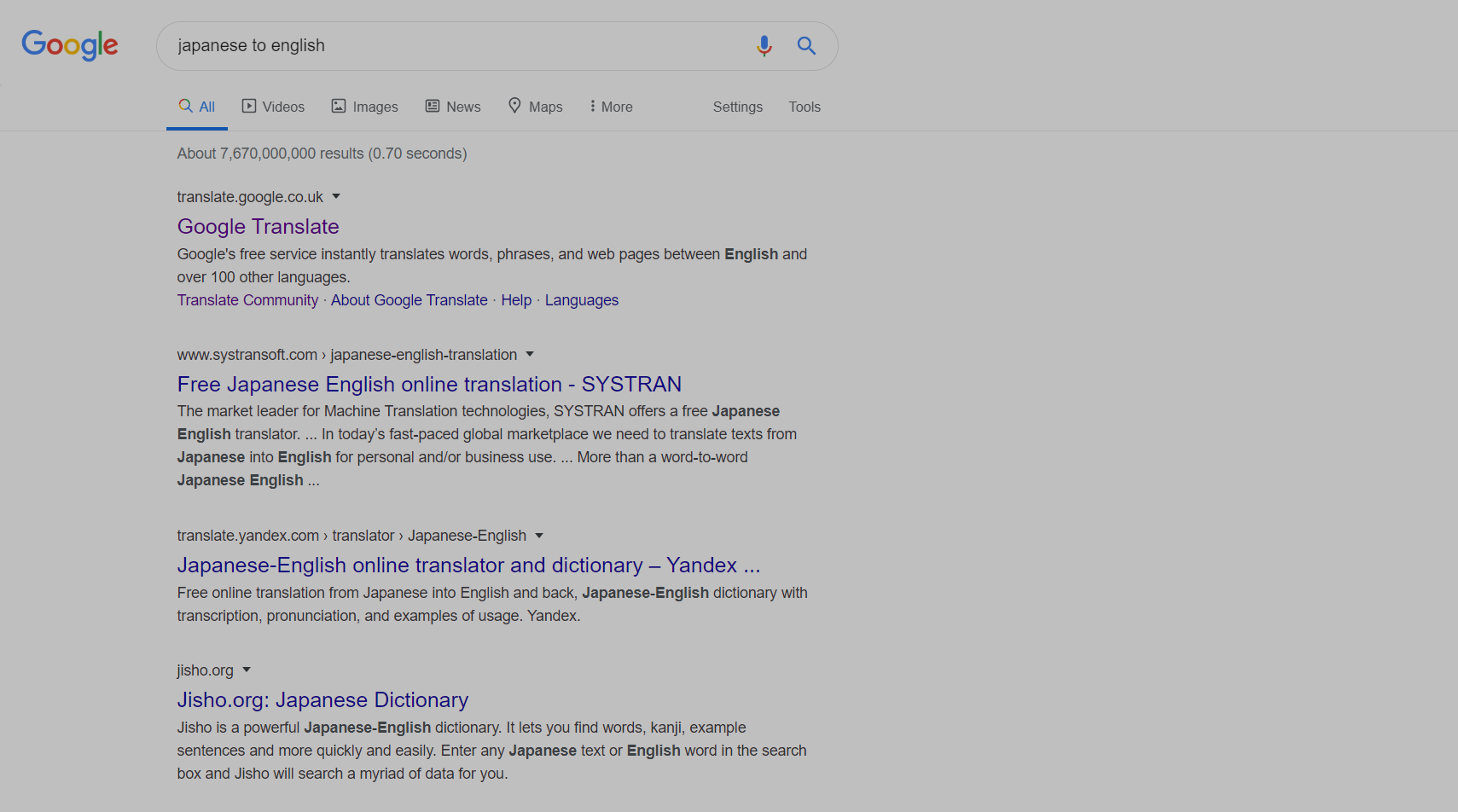Open search Settings

[x=738, y=107]
